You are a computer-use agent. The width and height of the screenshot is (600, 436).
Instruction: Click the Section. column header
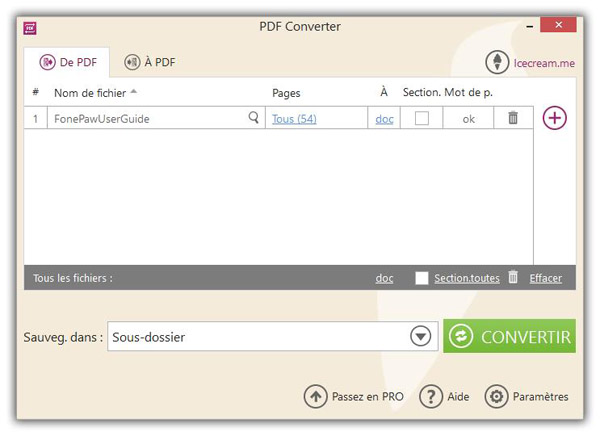click(x=422, y=92)
